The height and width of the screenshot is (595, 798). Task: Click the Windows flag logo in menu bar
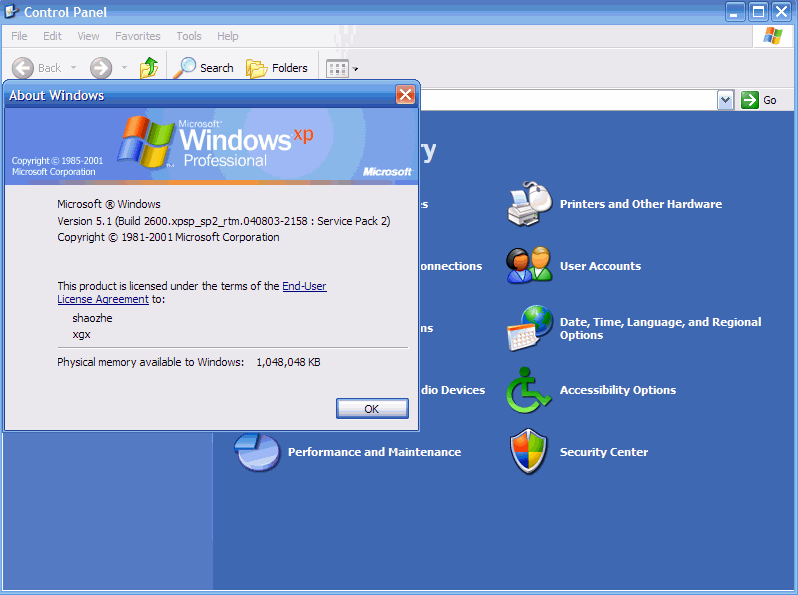coord(773,36)
